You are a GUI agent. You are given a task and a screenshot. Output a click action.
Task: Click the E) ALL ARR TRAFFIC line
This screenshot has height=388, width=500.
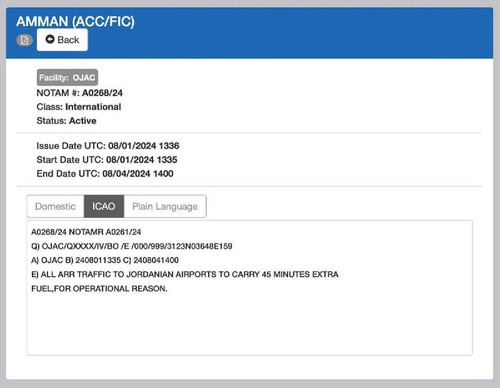pos(185,274)
